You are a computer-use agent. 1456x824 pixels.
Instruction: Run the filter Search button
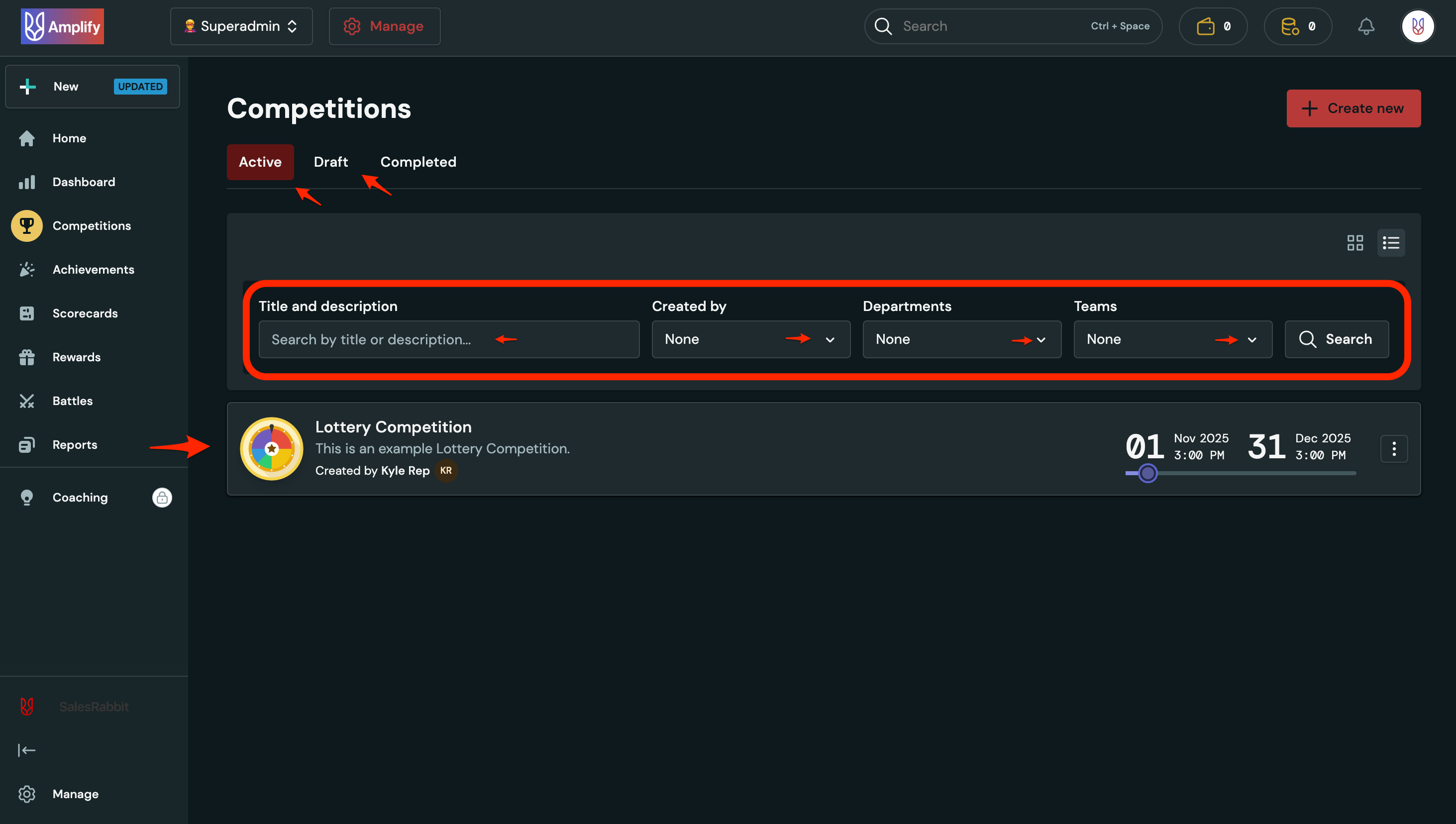point(1337,339)
